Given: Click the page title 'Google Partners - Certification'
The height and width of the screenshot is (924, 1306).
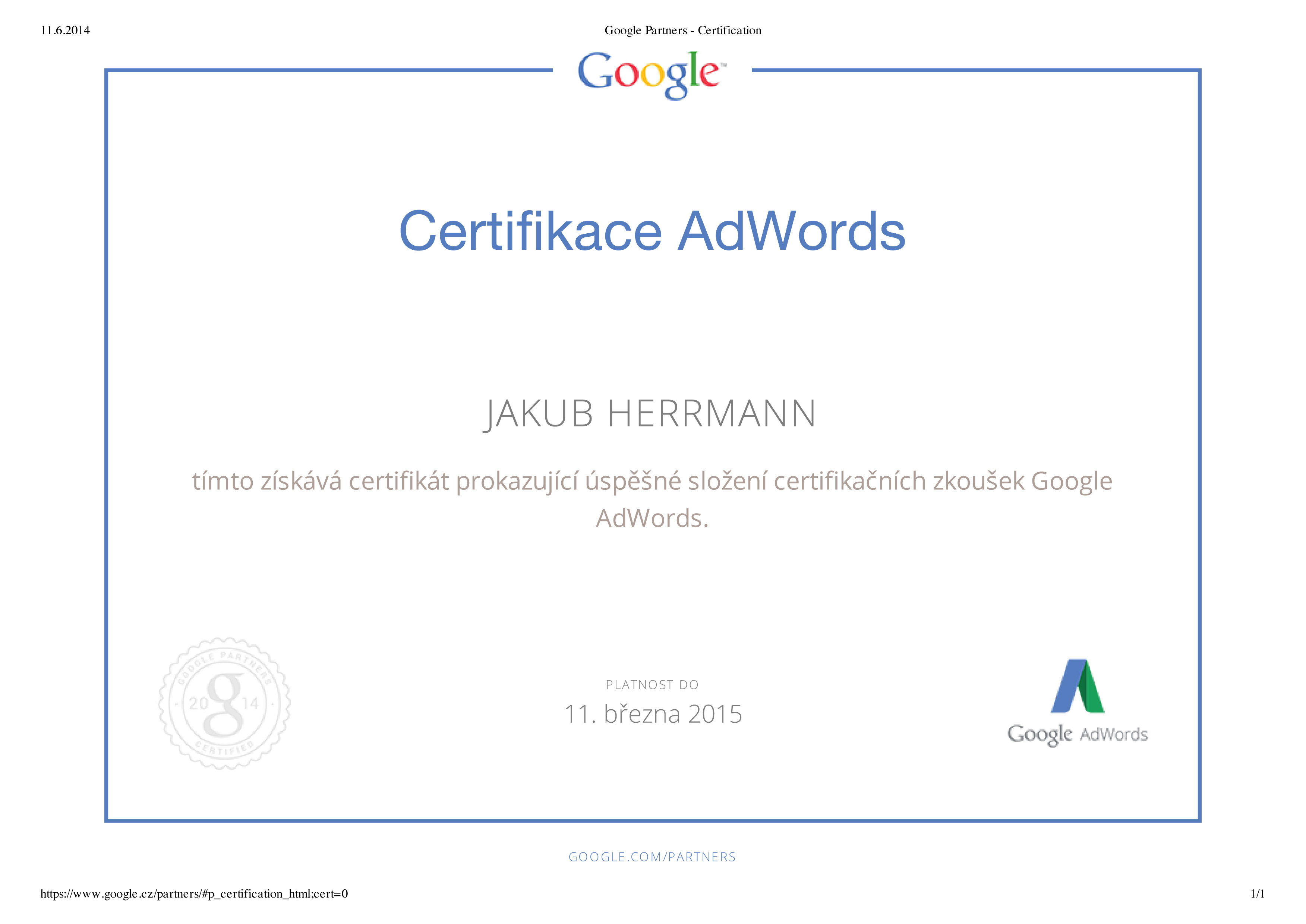Looking at the screenshot, I should point(682,31).
